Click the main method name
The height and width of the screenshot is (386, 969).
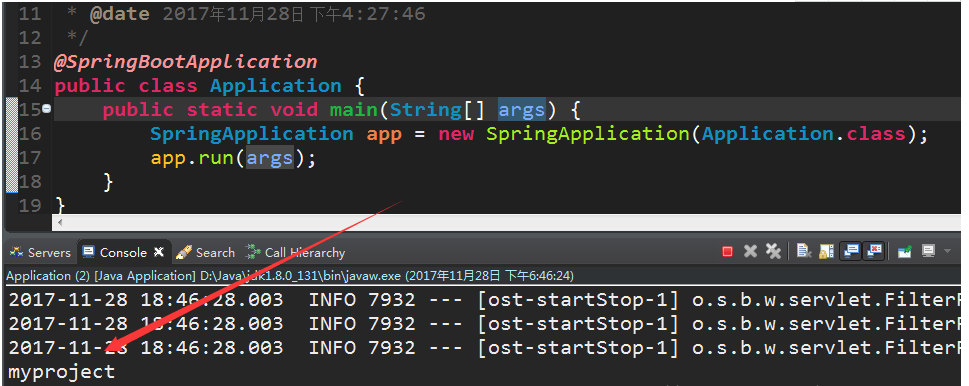pyautogui.click(x=353, y=110)
